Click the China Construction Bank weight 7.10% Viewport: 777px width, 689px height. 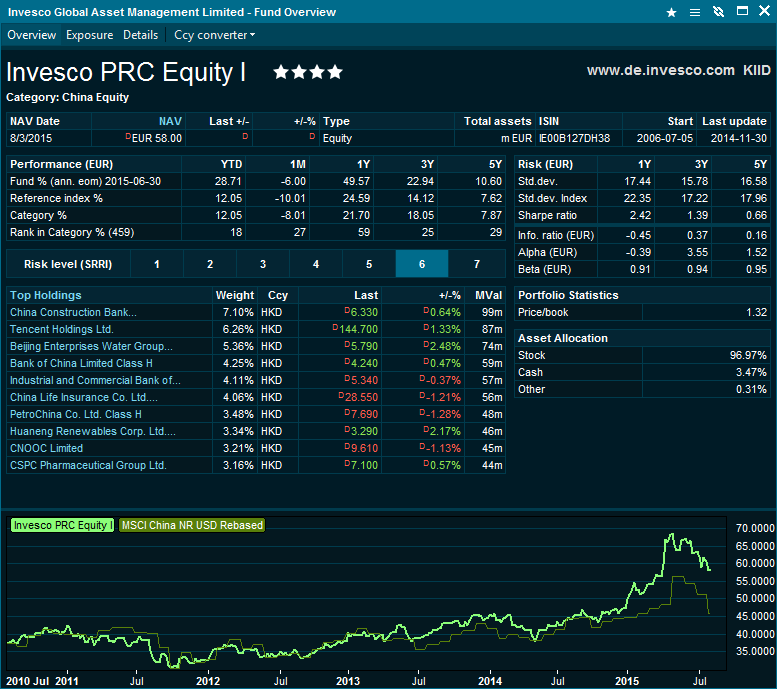point(238,312)
